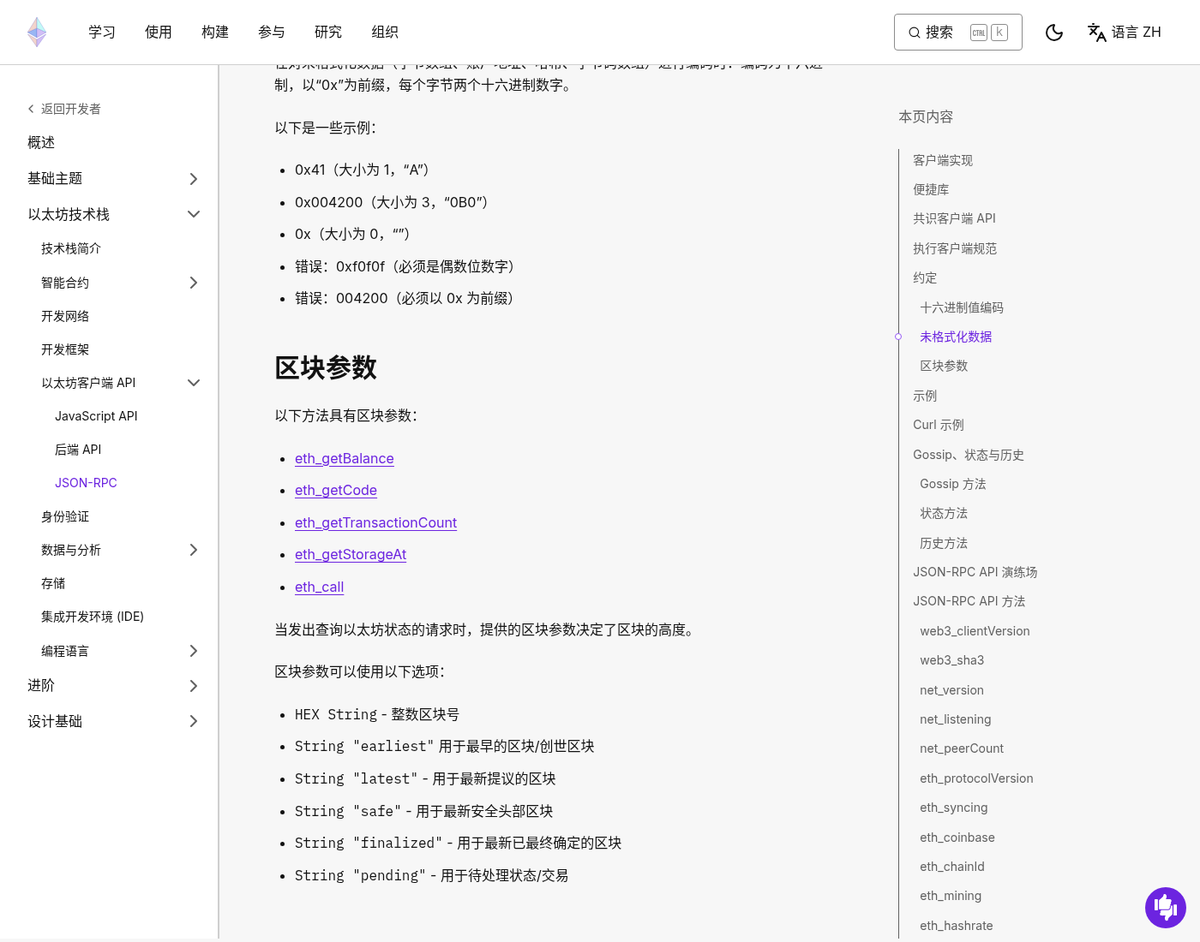The width and height of the screenshot is (1200, 942).
Task: Jump to JSON-RPC API 方法 in contents
Action: point(969,601)
